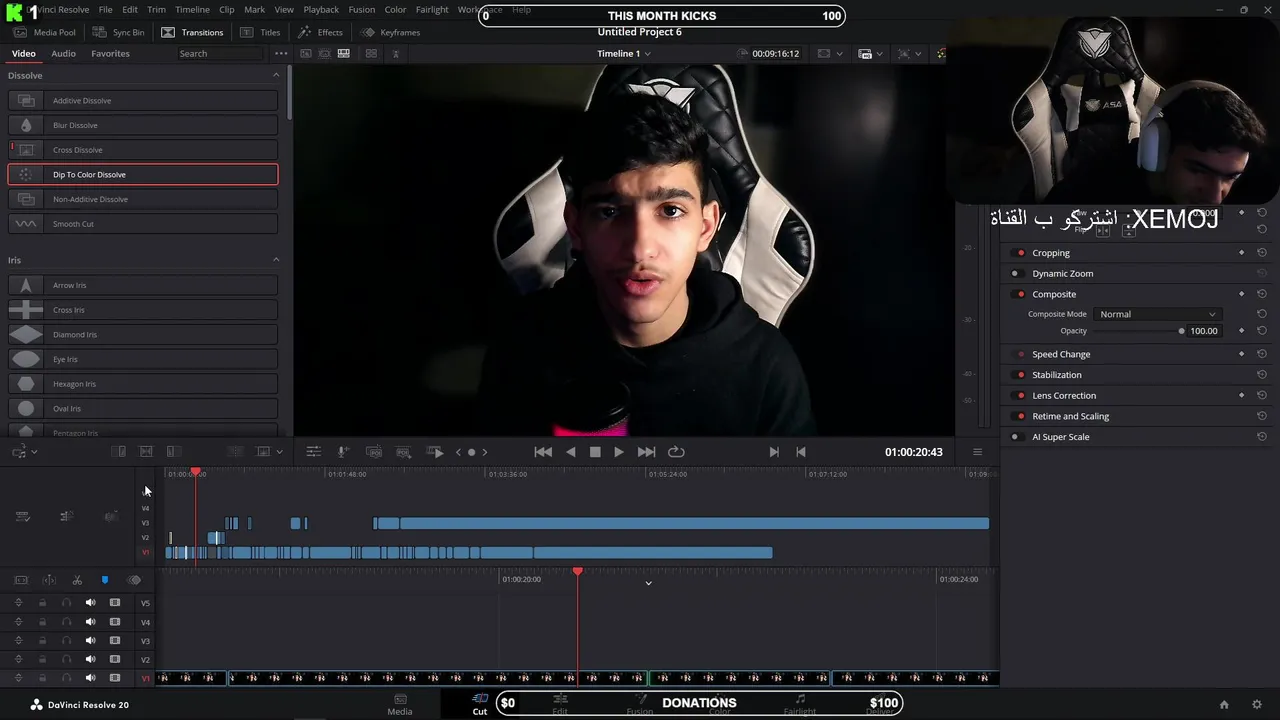Click the flip vertical icon in inspector
The image size is (1280, 720).
[1128, 231]
